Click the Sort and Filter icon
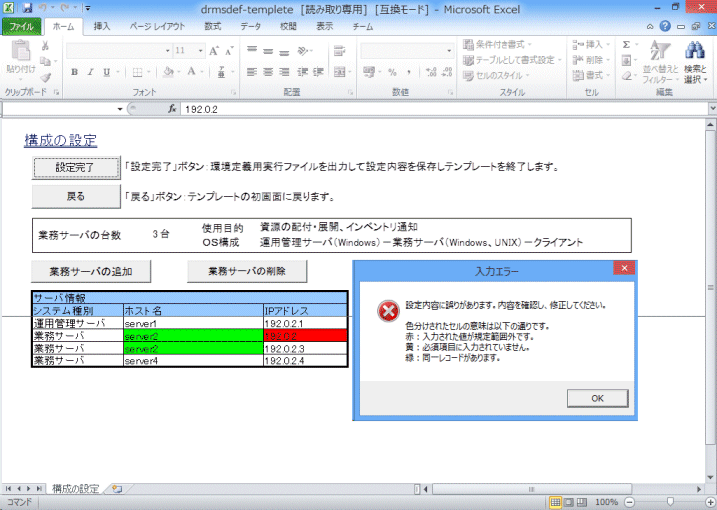The height and width of the screenshot is (510, 717). point(660,51)
